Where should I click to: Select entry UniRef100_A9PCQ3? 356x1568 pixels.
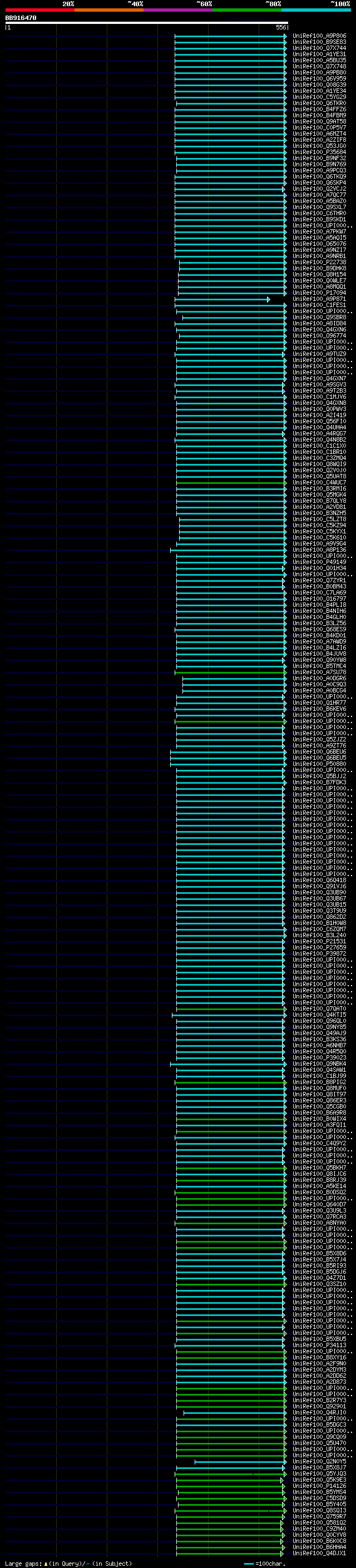[x=319, y=170]
